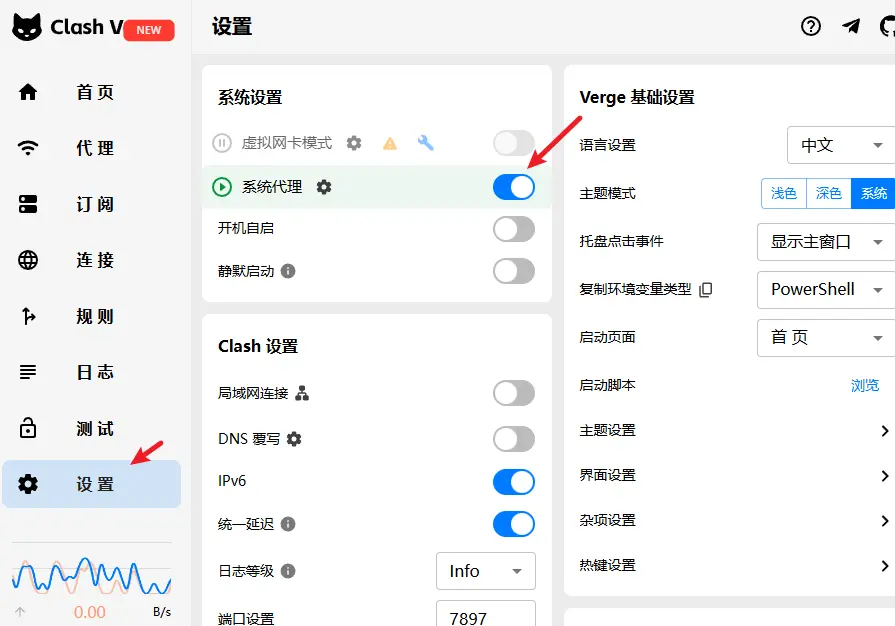Click info icon next to 日志等级
The image size is (895, 626).
coord(288,571)
